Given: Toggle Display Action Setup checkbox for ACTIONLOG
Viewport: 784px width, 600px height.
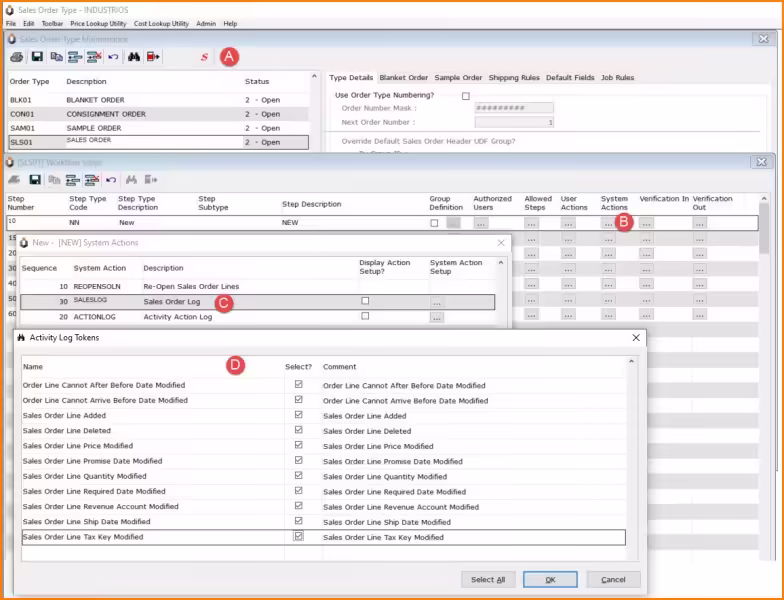Looking at the screenshot, I should pos(365,316).
